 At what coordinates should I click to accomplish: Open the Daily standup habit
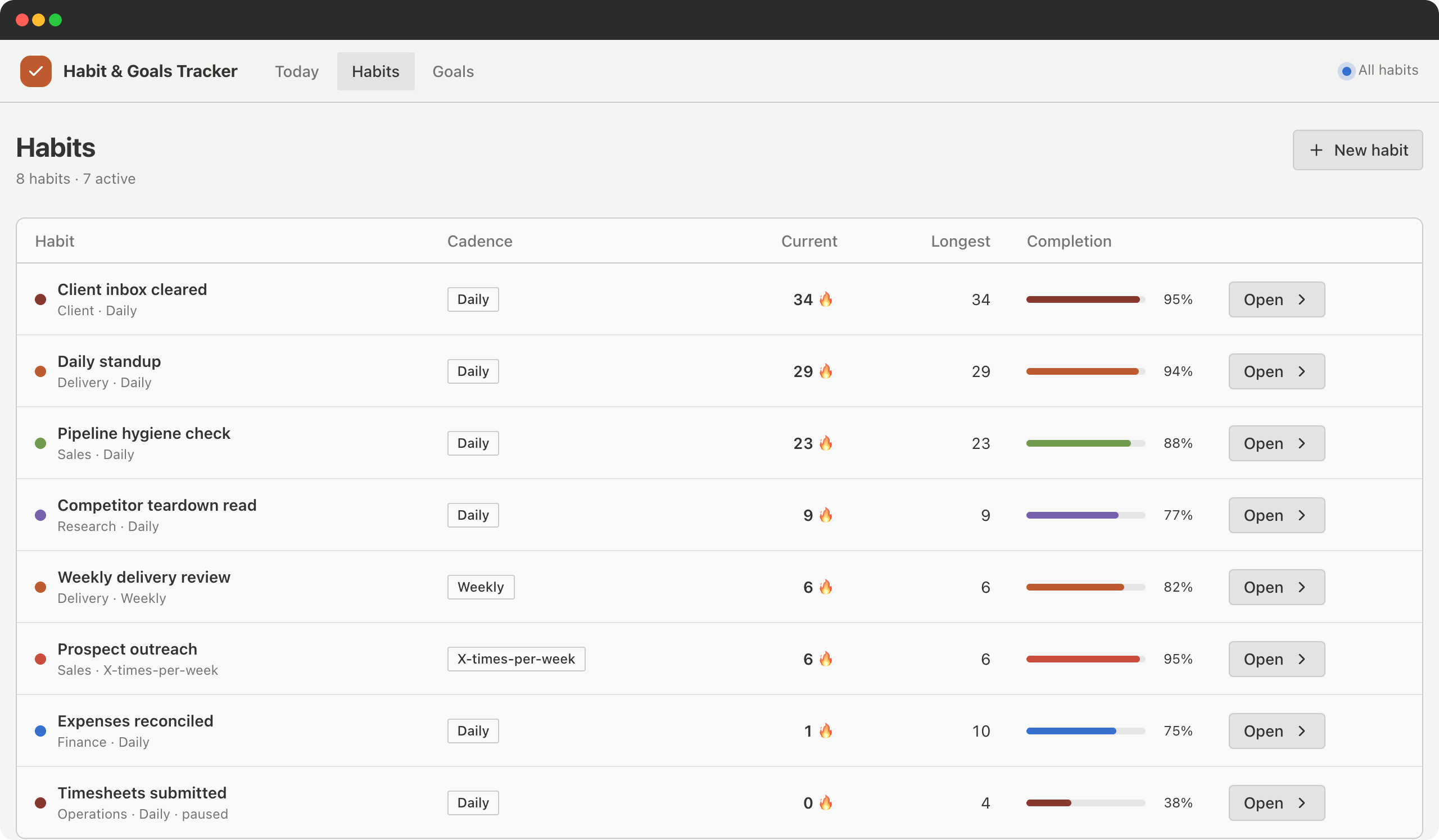[1276, 371]
